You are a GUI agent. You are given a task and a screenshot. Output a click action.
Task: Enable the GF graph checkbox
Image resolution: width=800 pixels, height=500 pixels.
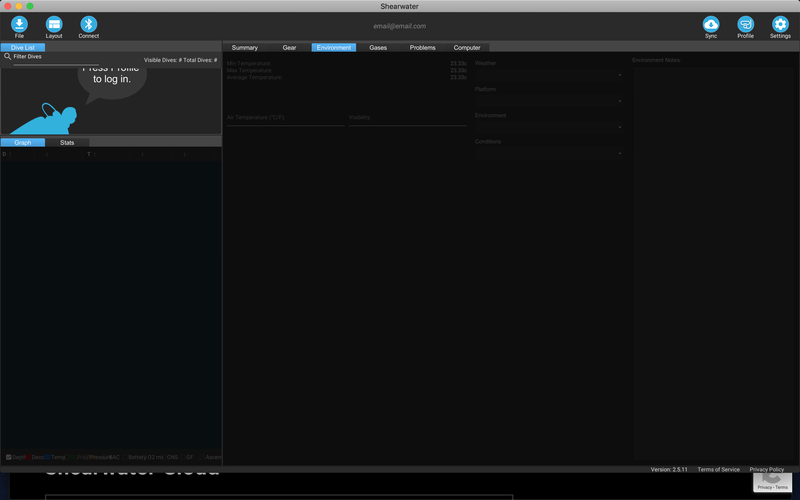pos(182,457)
